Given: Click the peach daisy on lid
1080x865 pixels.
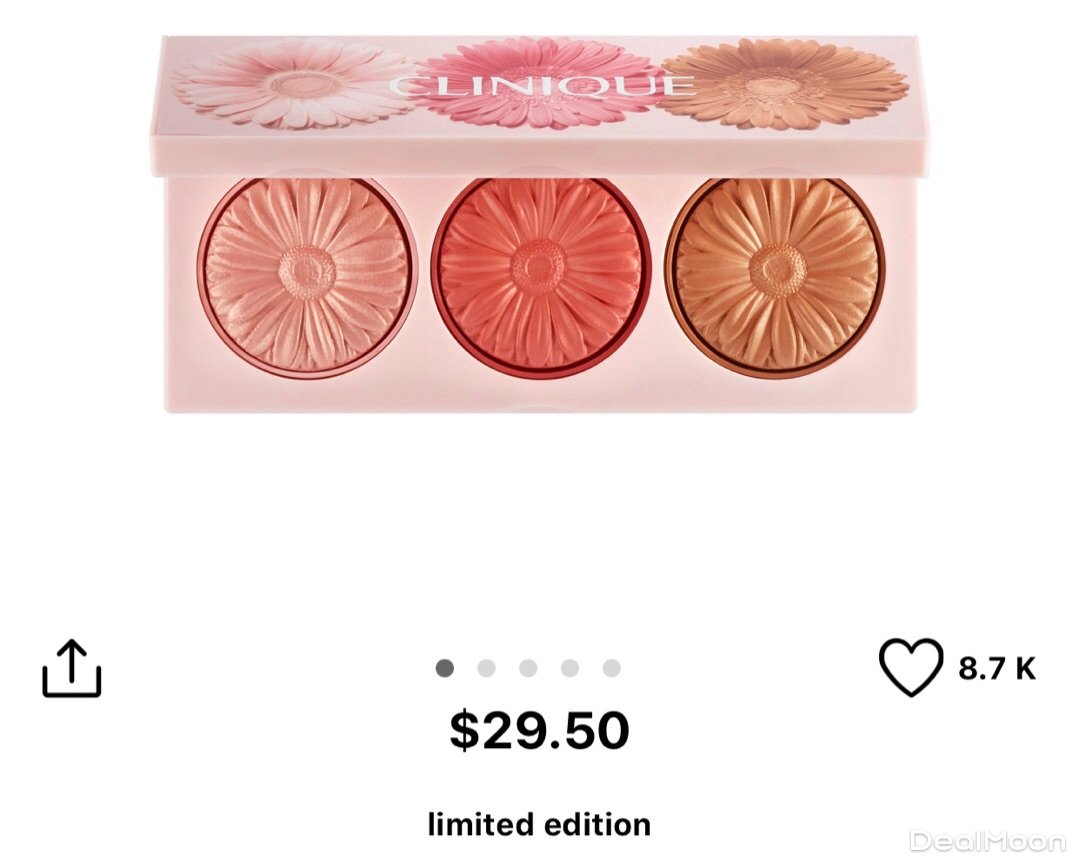Looking at the screenshot, I should click(x=782, y=84).
